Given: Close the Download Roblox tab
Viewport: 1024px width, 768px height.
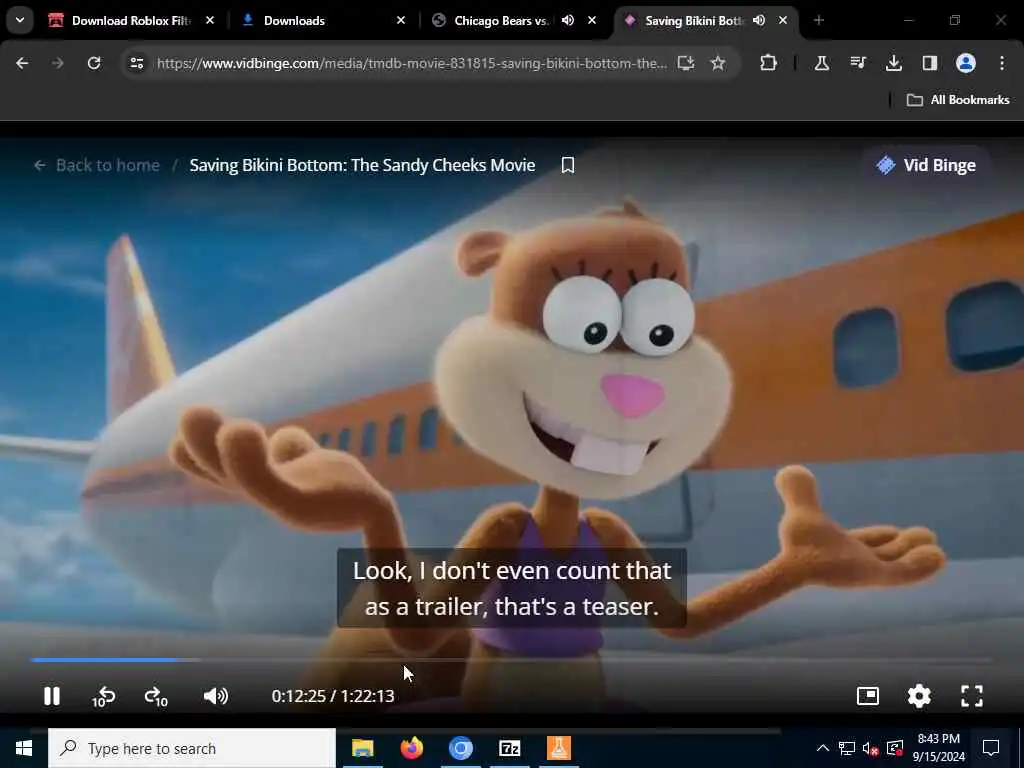Looking at the screenshot, I should 210,20.
